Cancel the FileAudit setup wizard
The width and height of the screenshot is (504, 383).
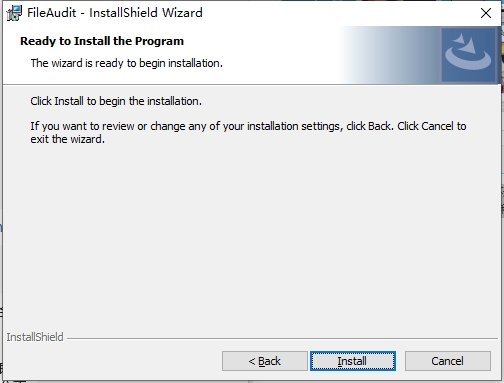pyautogui.click(x=448, y=361)
